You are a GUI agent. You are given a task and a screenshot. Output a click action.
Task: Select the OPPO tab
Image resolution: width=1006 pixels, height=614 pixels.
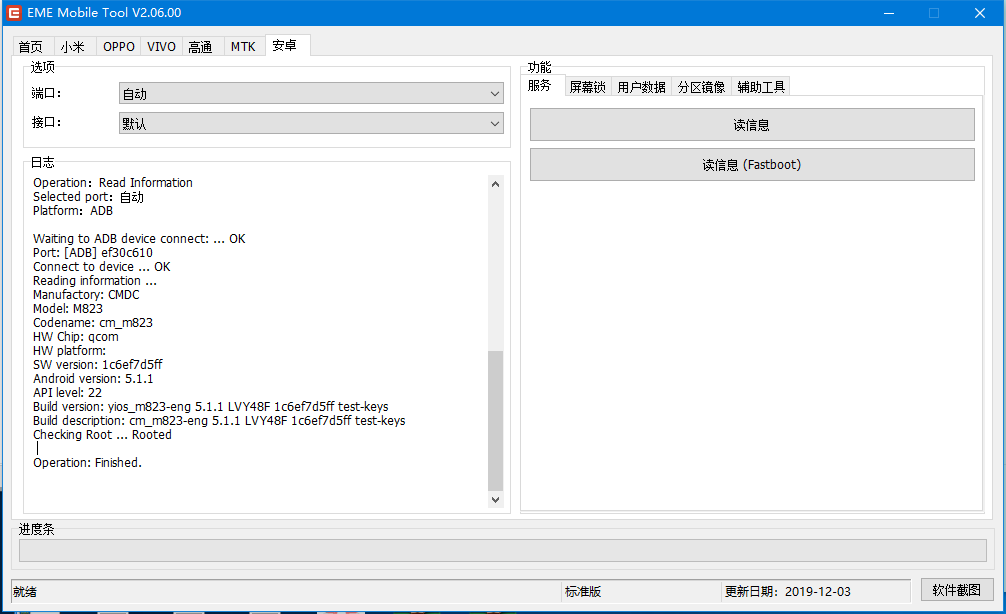click(x=119, y=47)
